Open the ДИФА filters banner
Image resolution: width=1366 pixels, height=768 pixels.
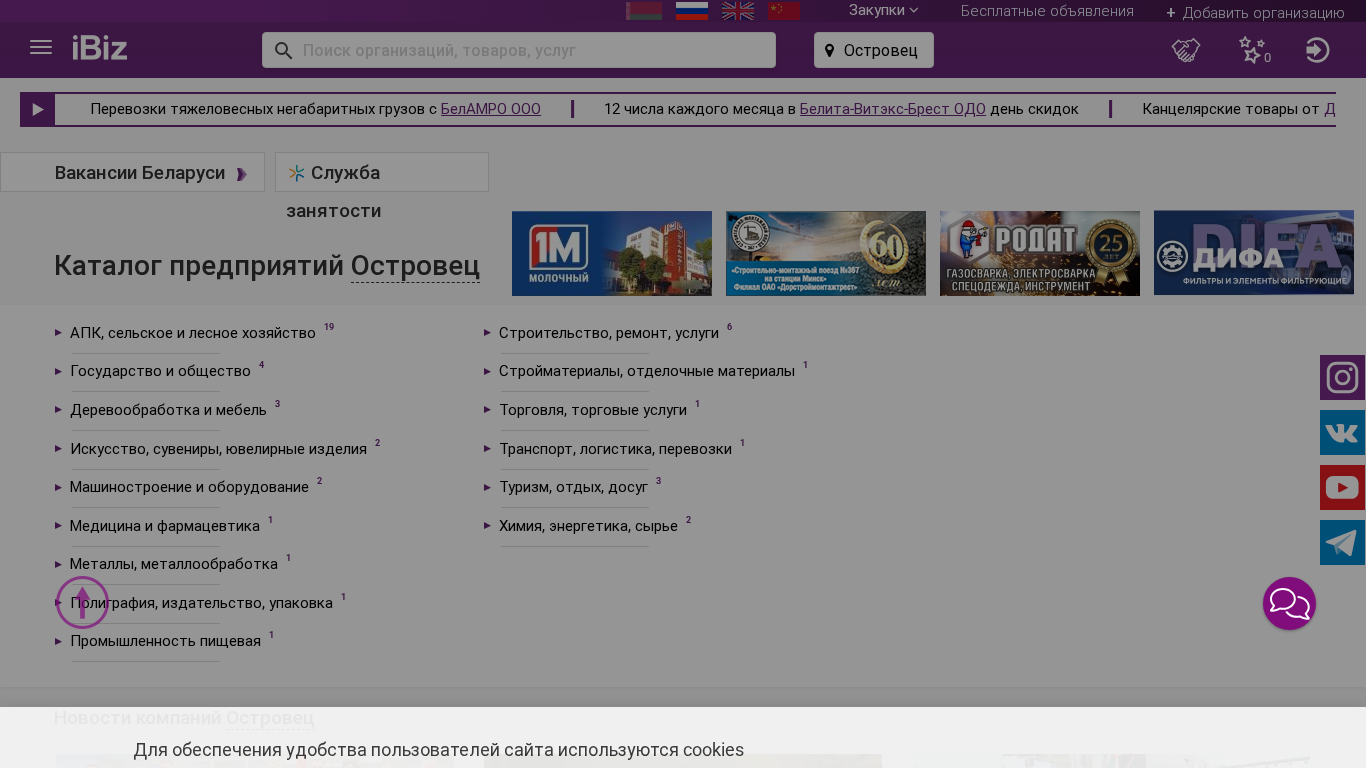[1254, 253]
